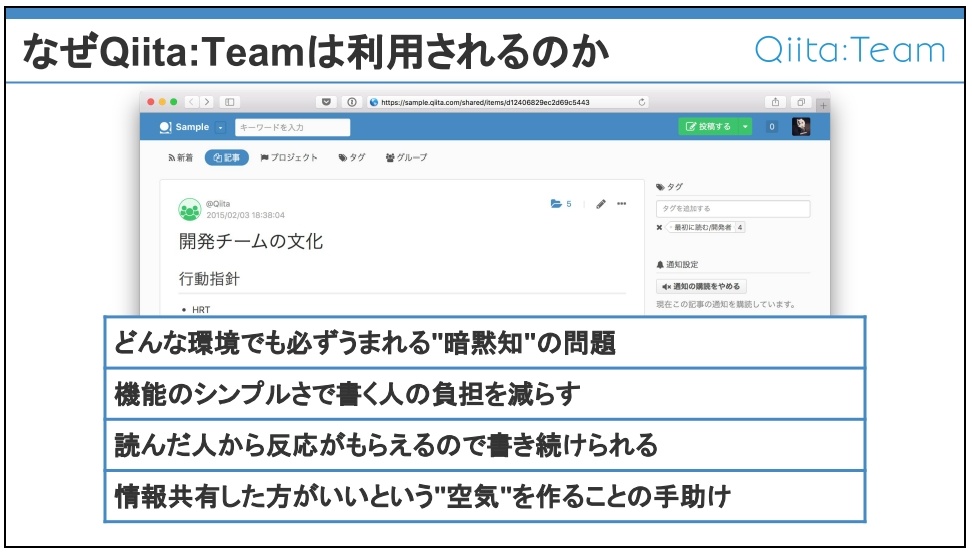Click the 開発チームの文化 article title
Screen dimensions: 972x554
[x=251, y=241]
